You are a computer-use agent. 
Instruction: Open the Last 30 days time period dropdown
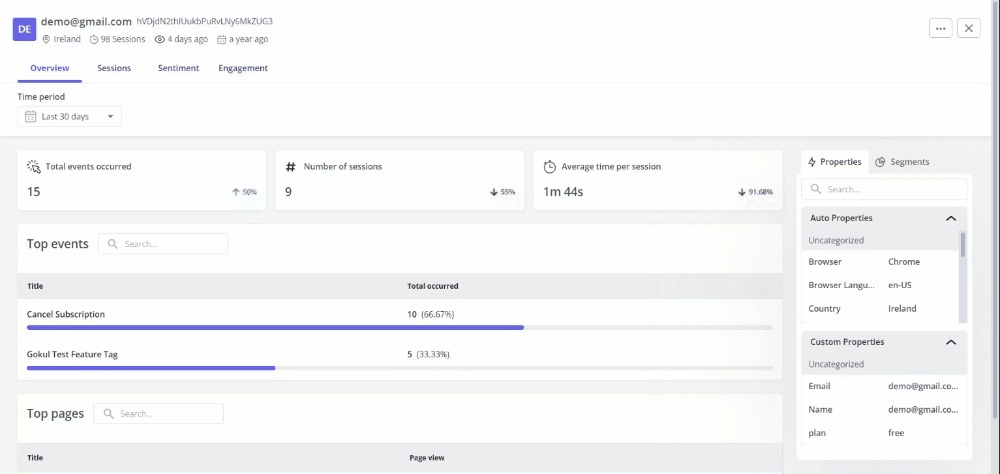point(70,117)
